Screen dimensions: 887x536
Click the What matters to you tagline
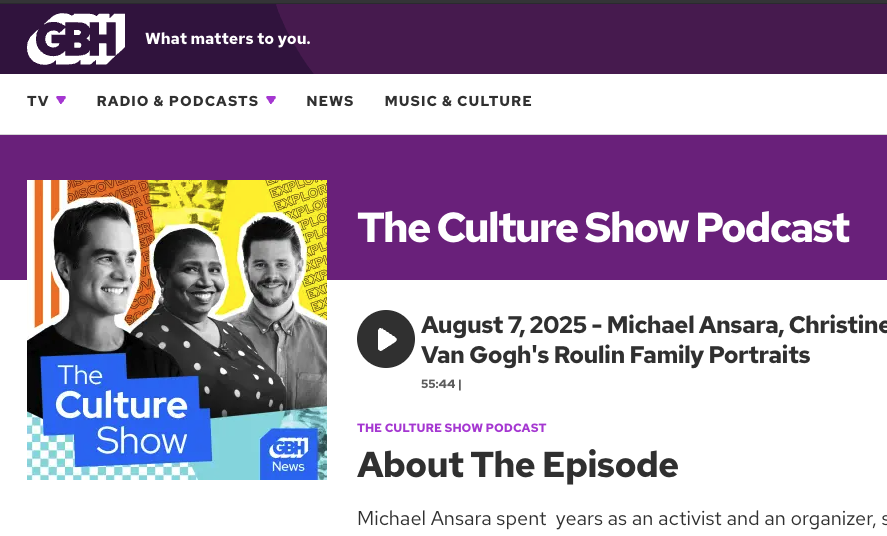point(227,39)
